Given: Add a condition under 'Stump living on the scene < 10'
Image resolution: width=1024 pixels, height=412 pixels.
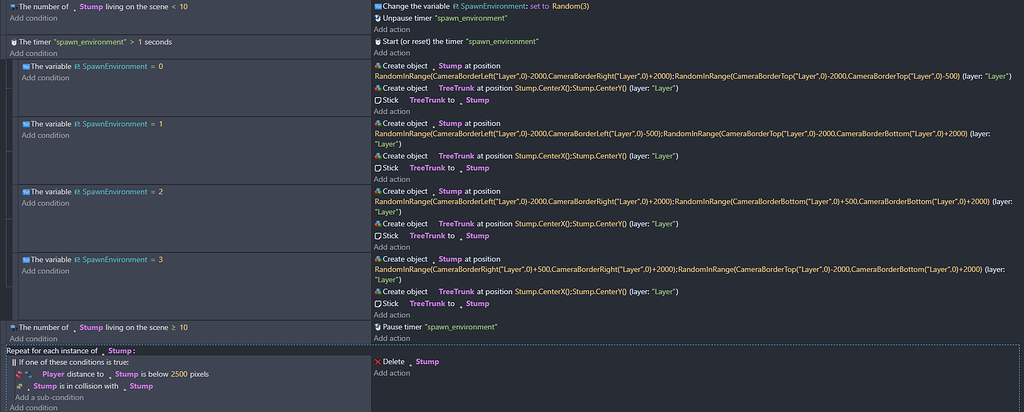Looking at the screenshot, I should [33, 18].
